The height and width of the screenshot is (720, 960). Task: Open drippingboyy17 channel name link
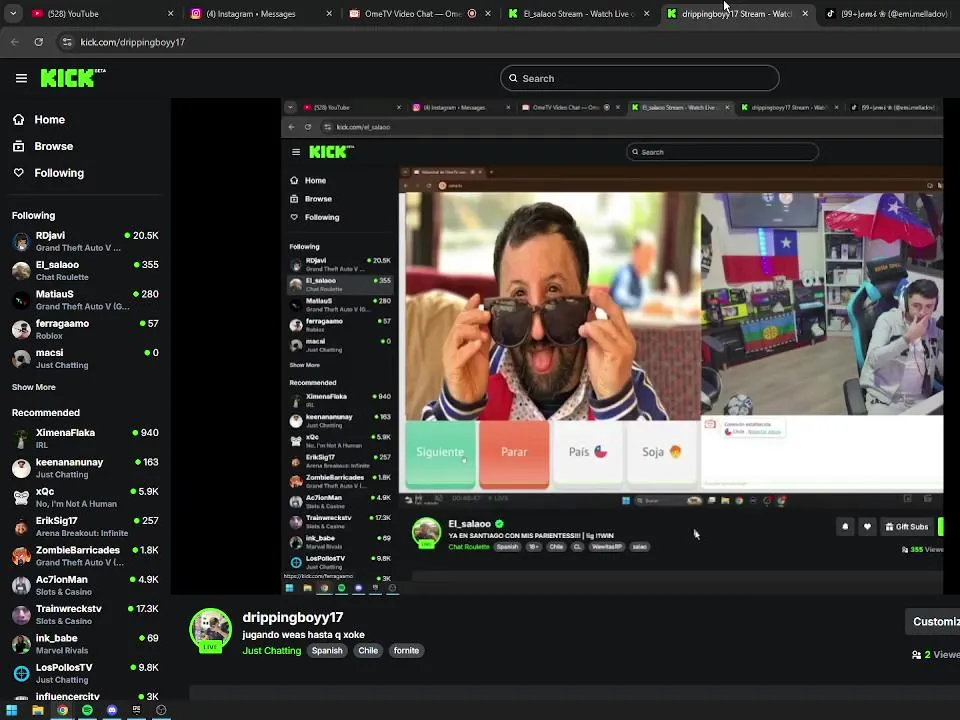click(x=293, y=617)
